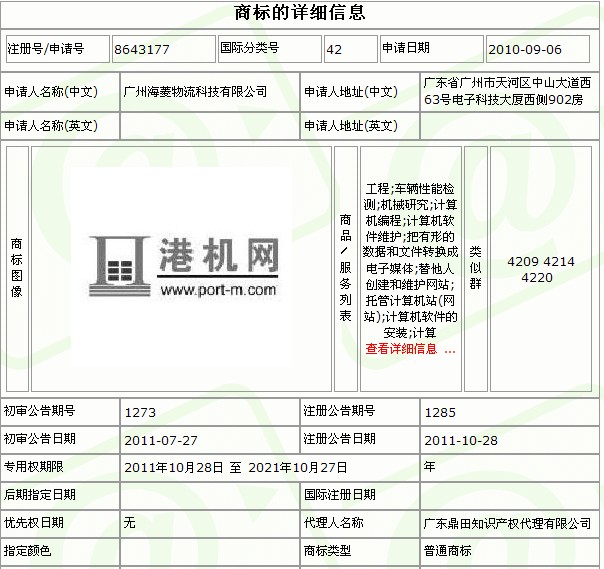Click the 申请人地址(英文) label
The height and width of the screenshot is (569, 604).
pyautogui.click(x=351, y=126)
